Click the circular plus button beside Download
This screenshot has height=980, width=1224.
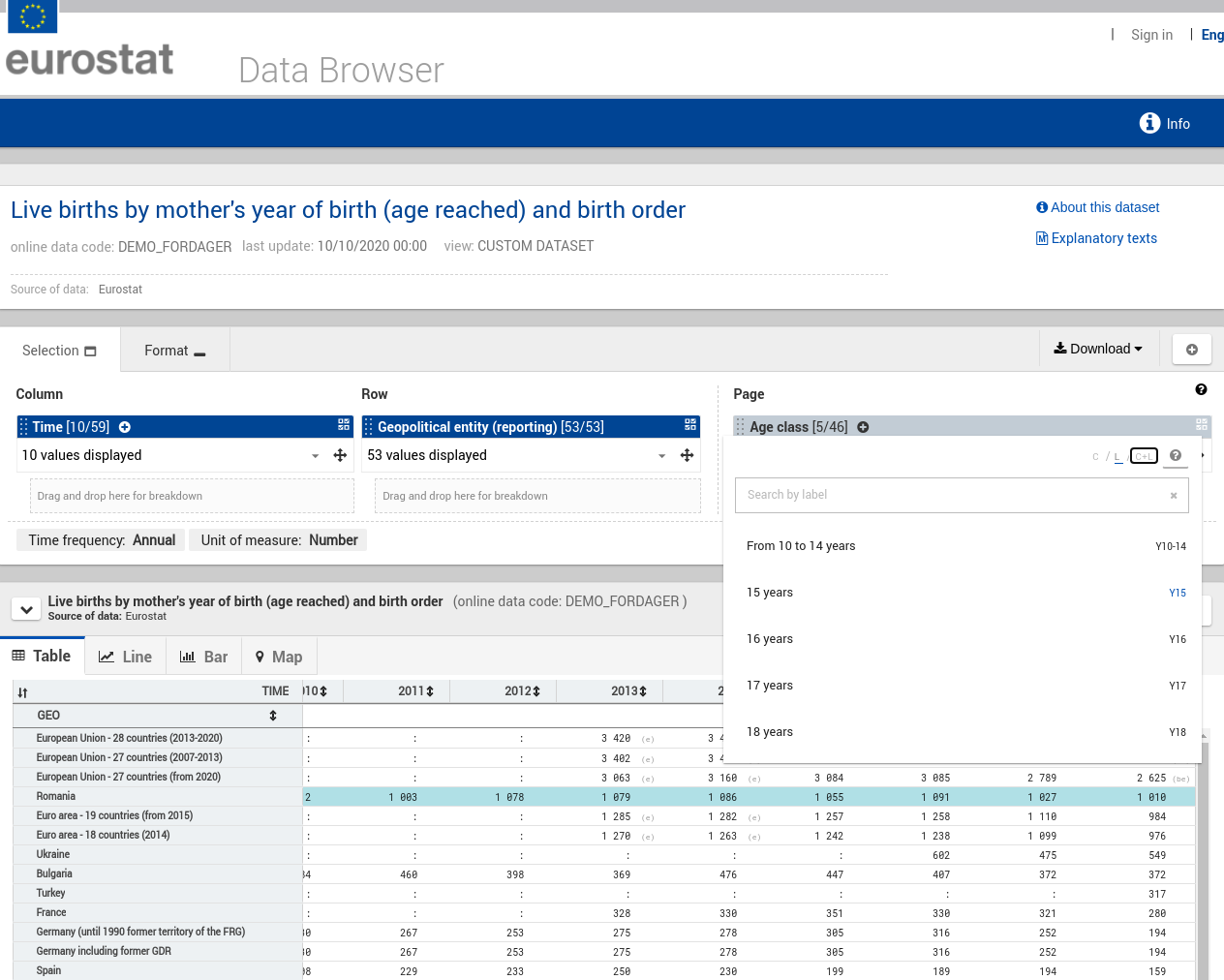click(x=1191, y=350)
